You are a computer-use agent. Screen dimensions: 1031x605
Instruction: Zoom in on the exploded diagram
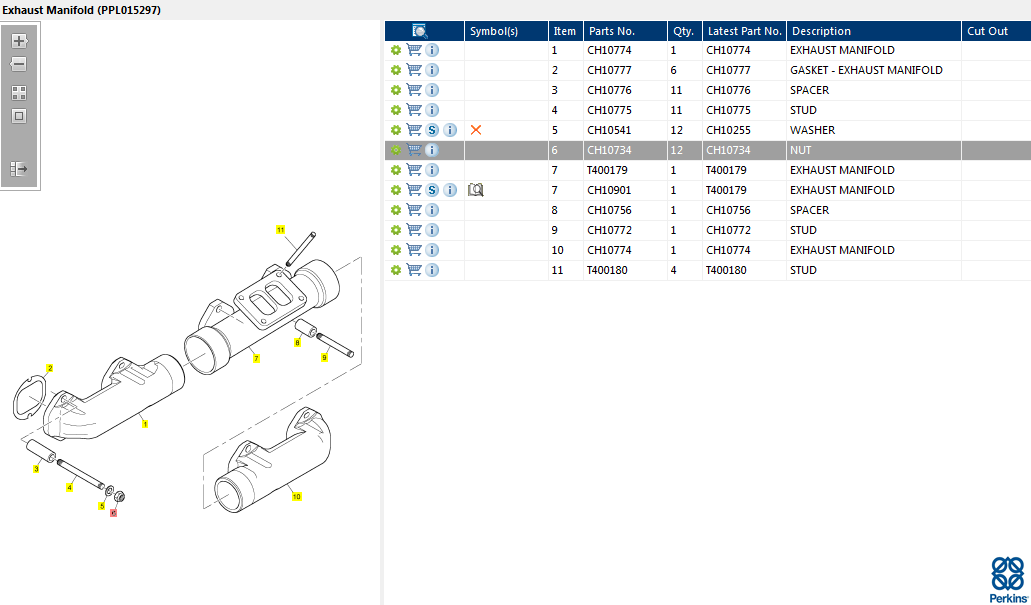click(x=19, y=41)
